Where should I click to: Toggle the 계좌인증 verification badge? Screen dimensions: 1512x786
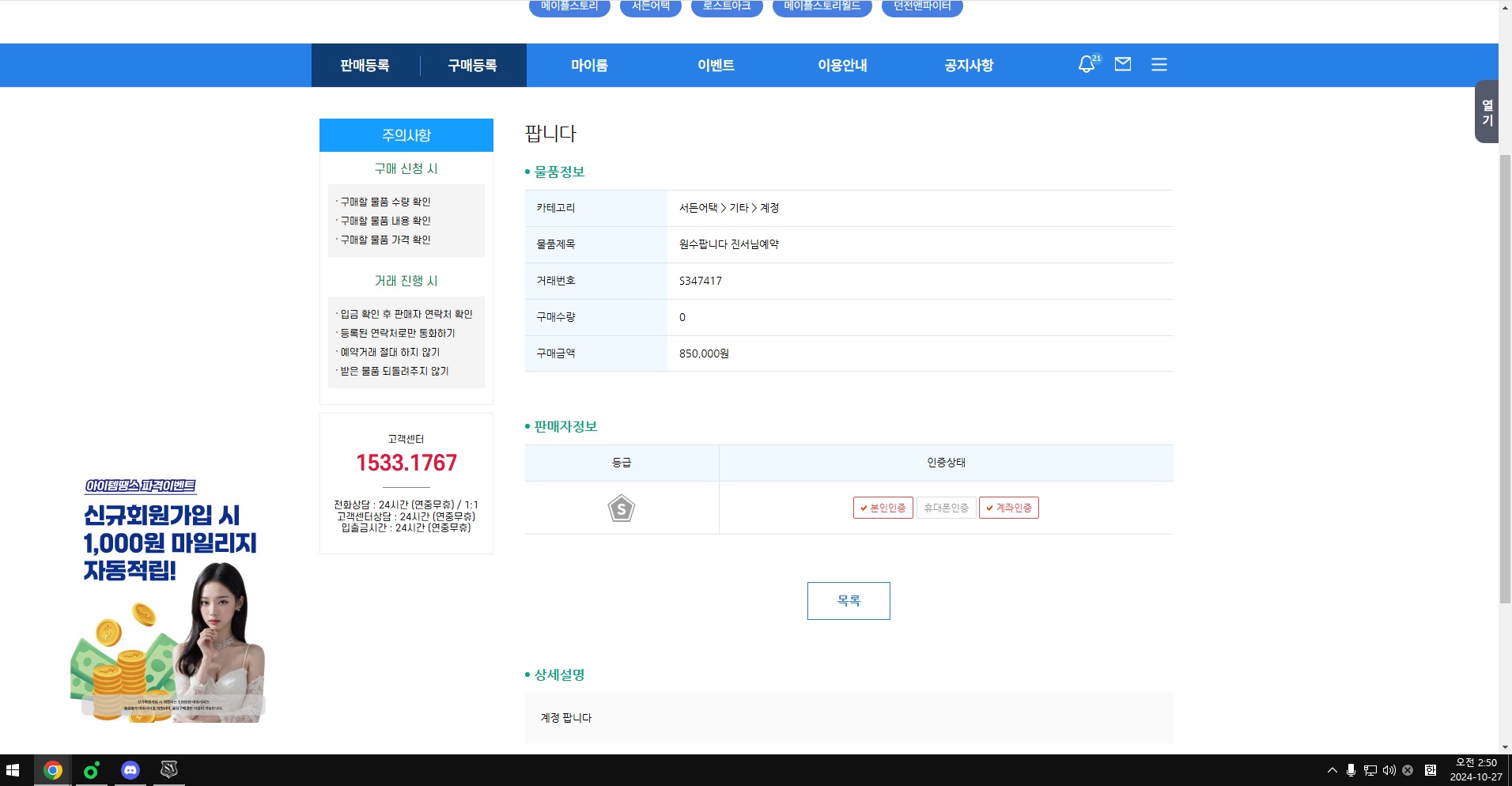coord(1008,508)
